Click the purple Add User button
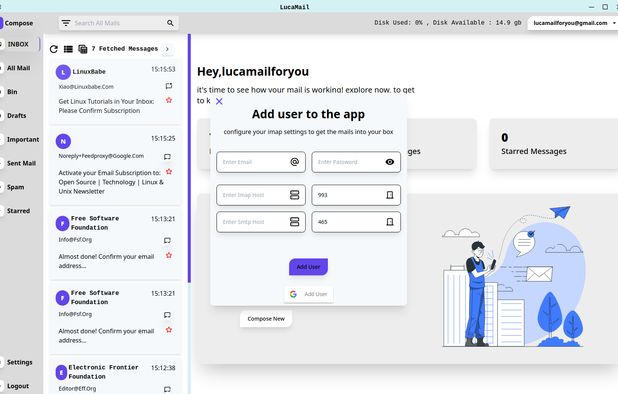Screen dimensions: 618x394 pos(308,267)
